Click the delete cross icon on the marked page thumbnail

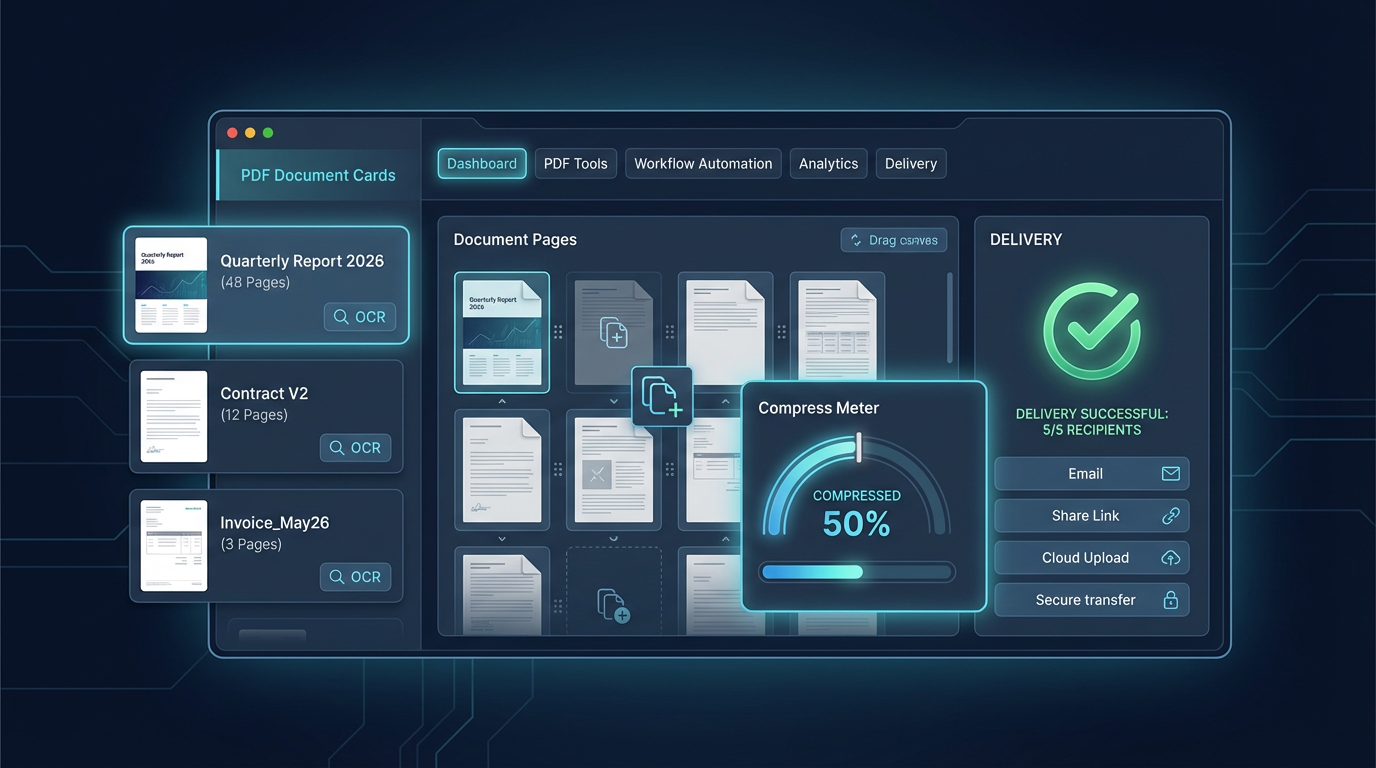click(597, 473)
